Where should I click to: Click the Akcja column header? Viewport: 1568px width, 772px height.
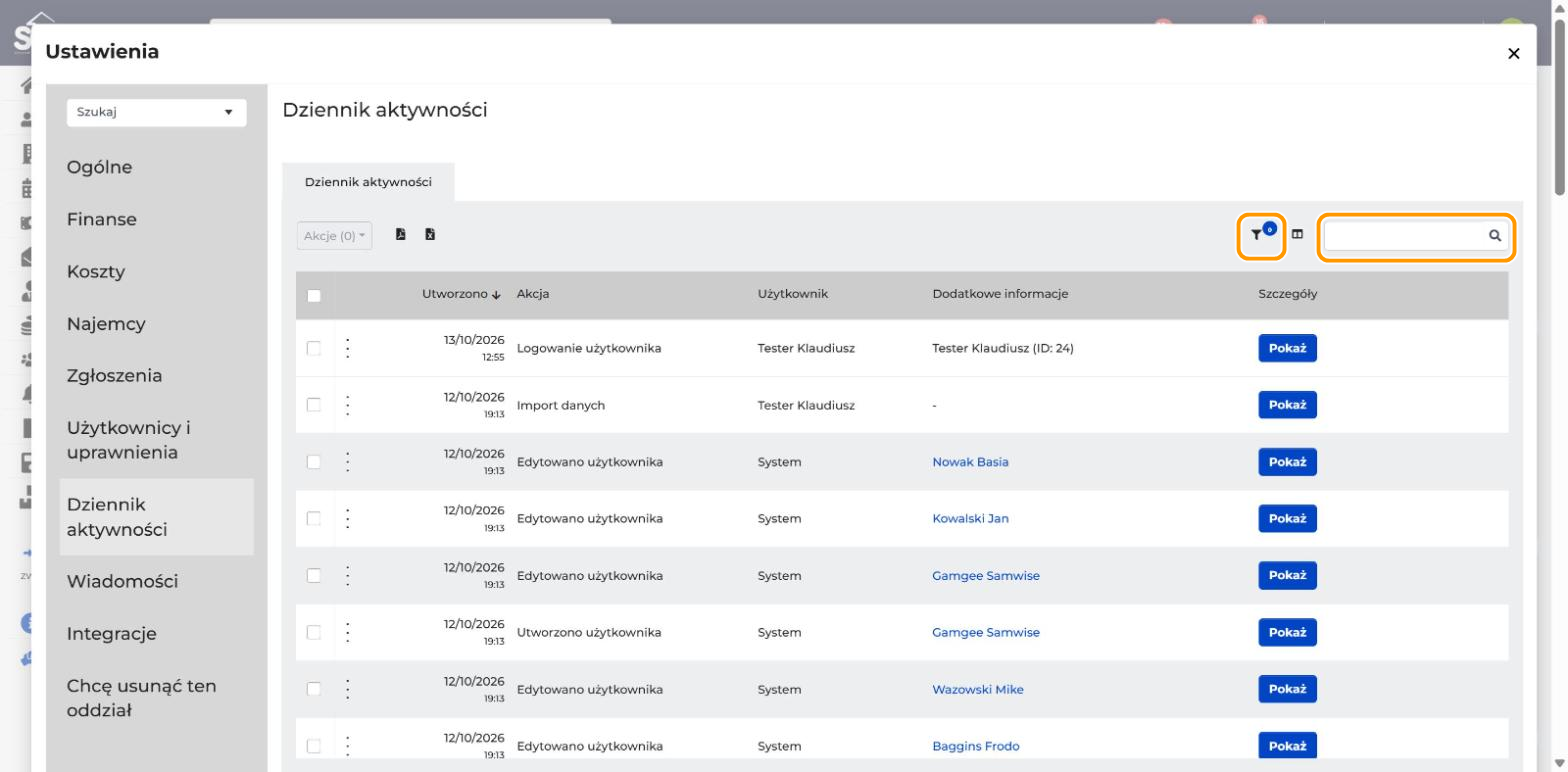click(x=533, y=294)
